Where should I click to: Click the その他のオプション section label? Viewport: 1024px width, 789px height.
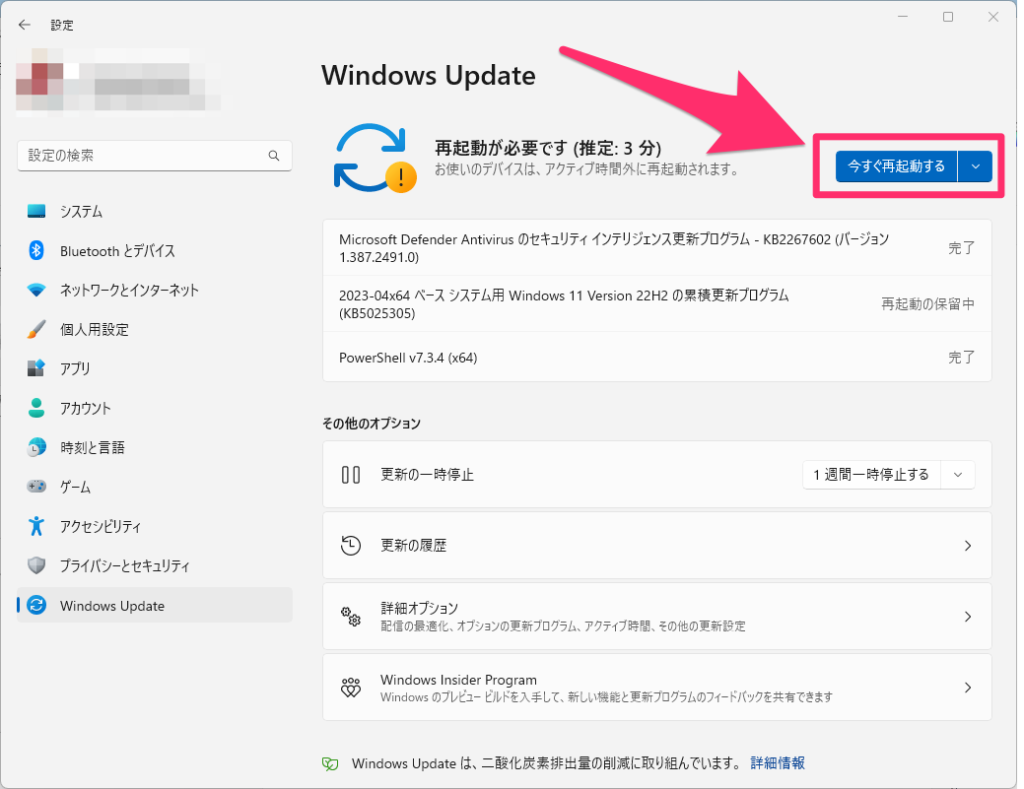pyautogui.click(x=372, y=423)
